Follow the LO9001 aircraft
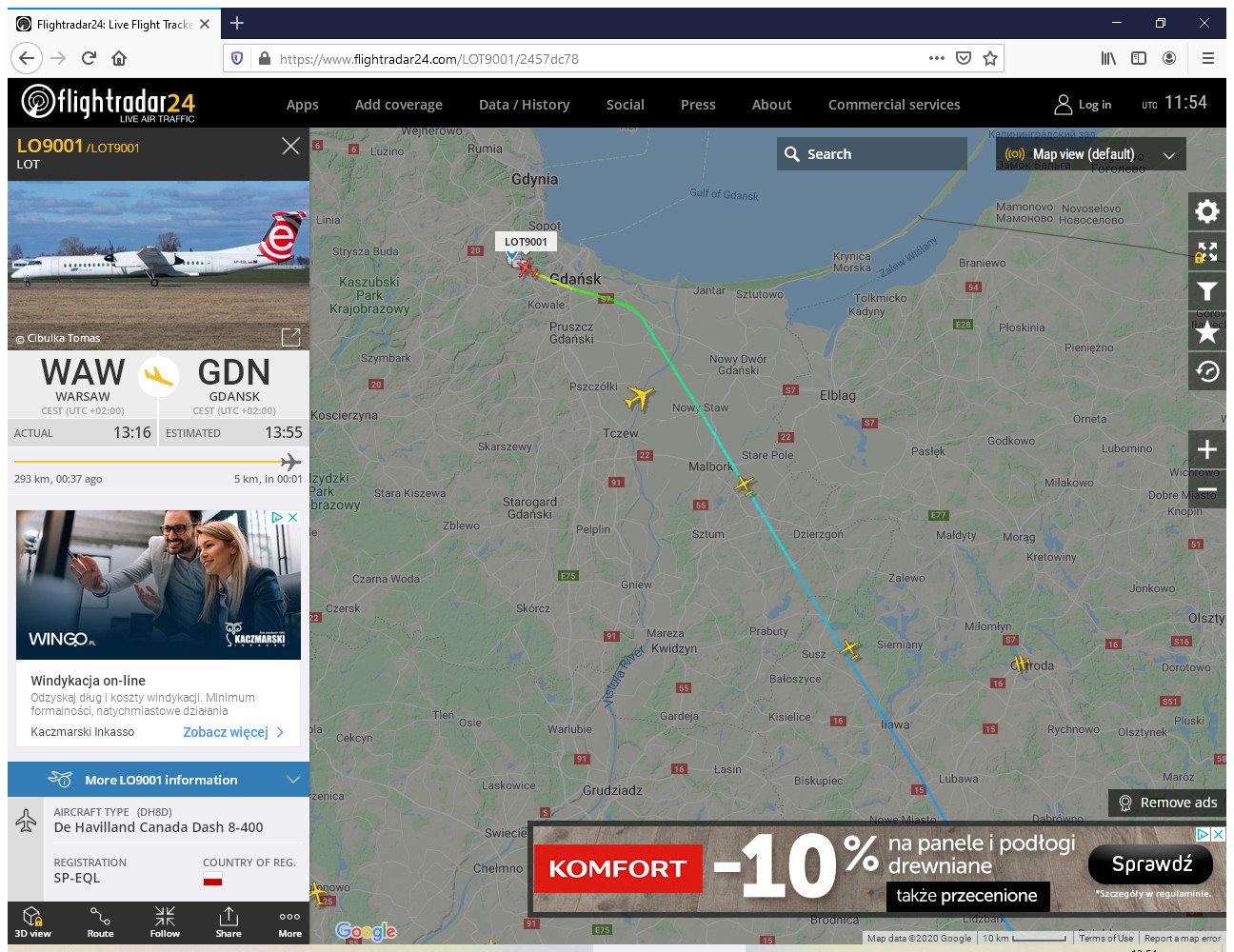Image resolution: width=1234 pixels, height=952 pixels. tap(165, 922)
